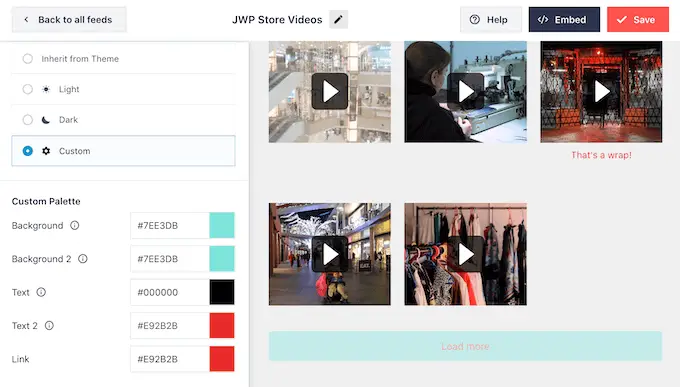The width and height of the screenshot is (680, 387).
Task: Open the Text black color swatch
Action: (222, 292)
